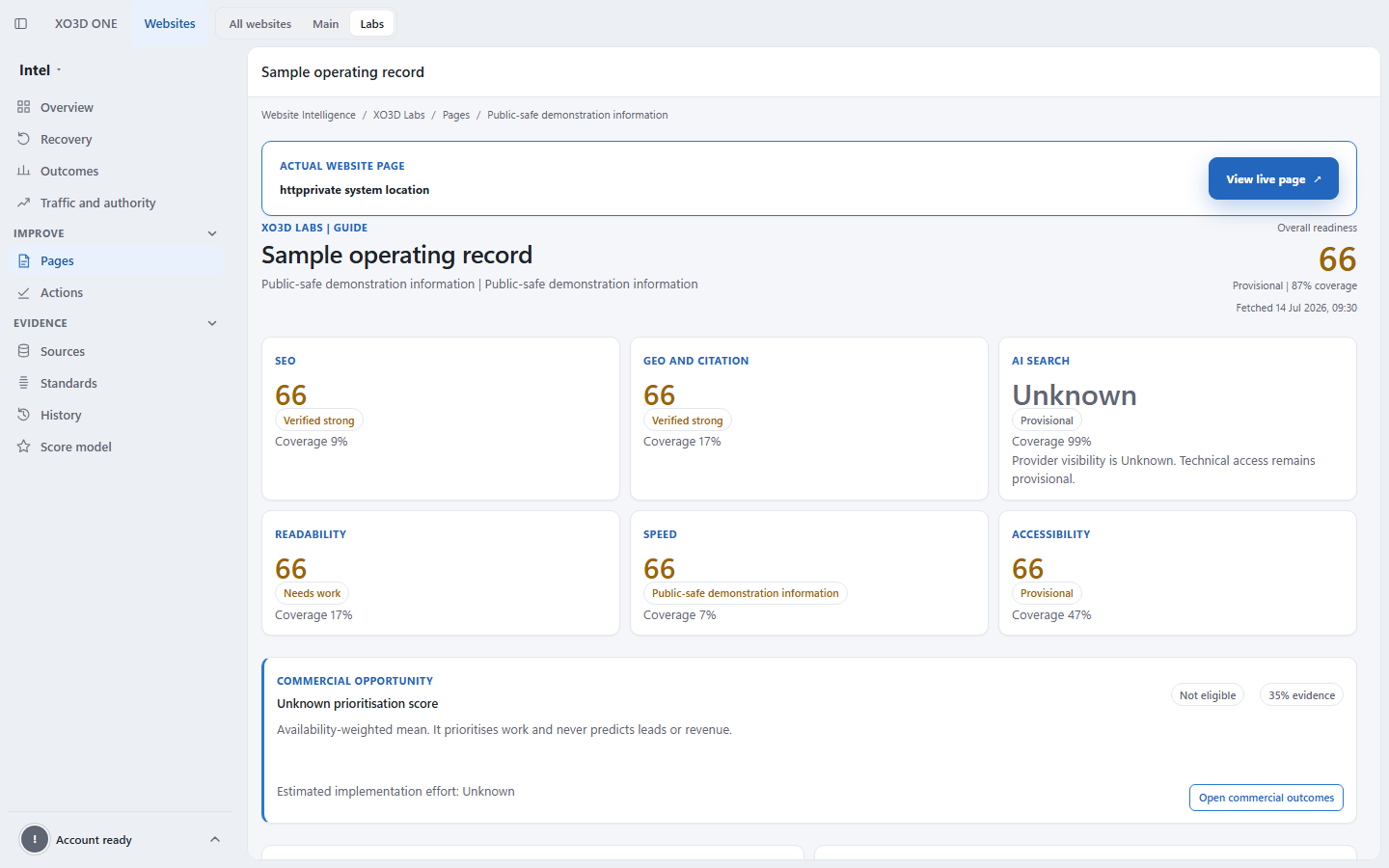Open Standards under Evidence
1389x868 pixels.
(116, 383)
